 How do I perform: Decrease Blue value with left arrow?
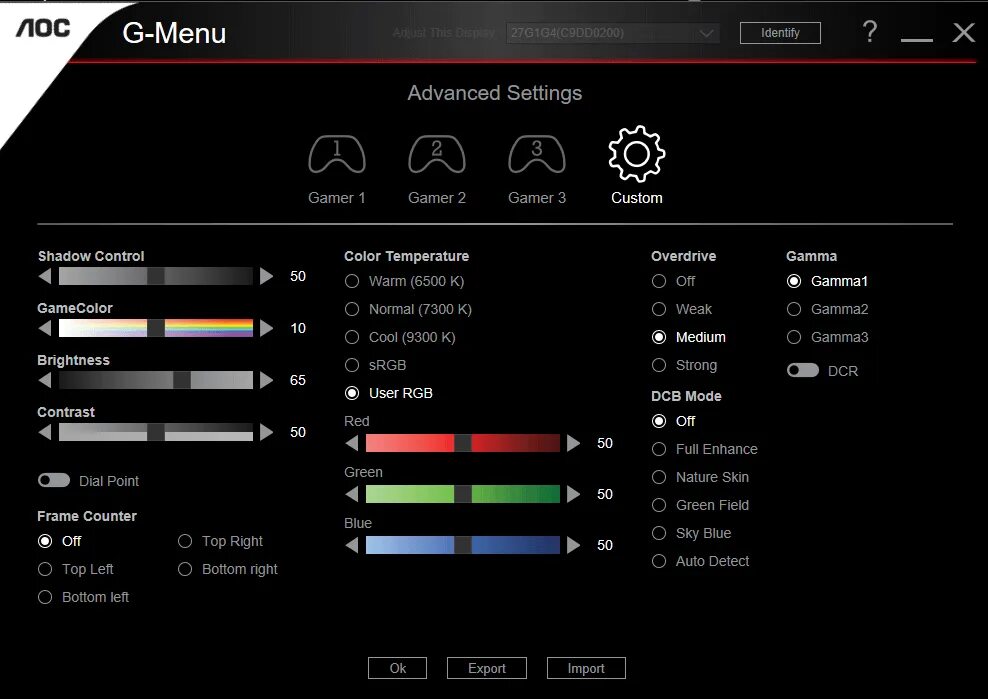pyautogui.click(x=352, y=545)
